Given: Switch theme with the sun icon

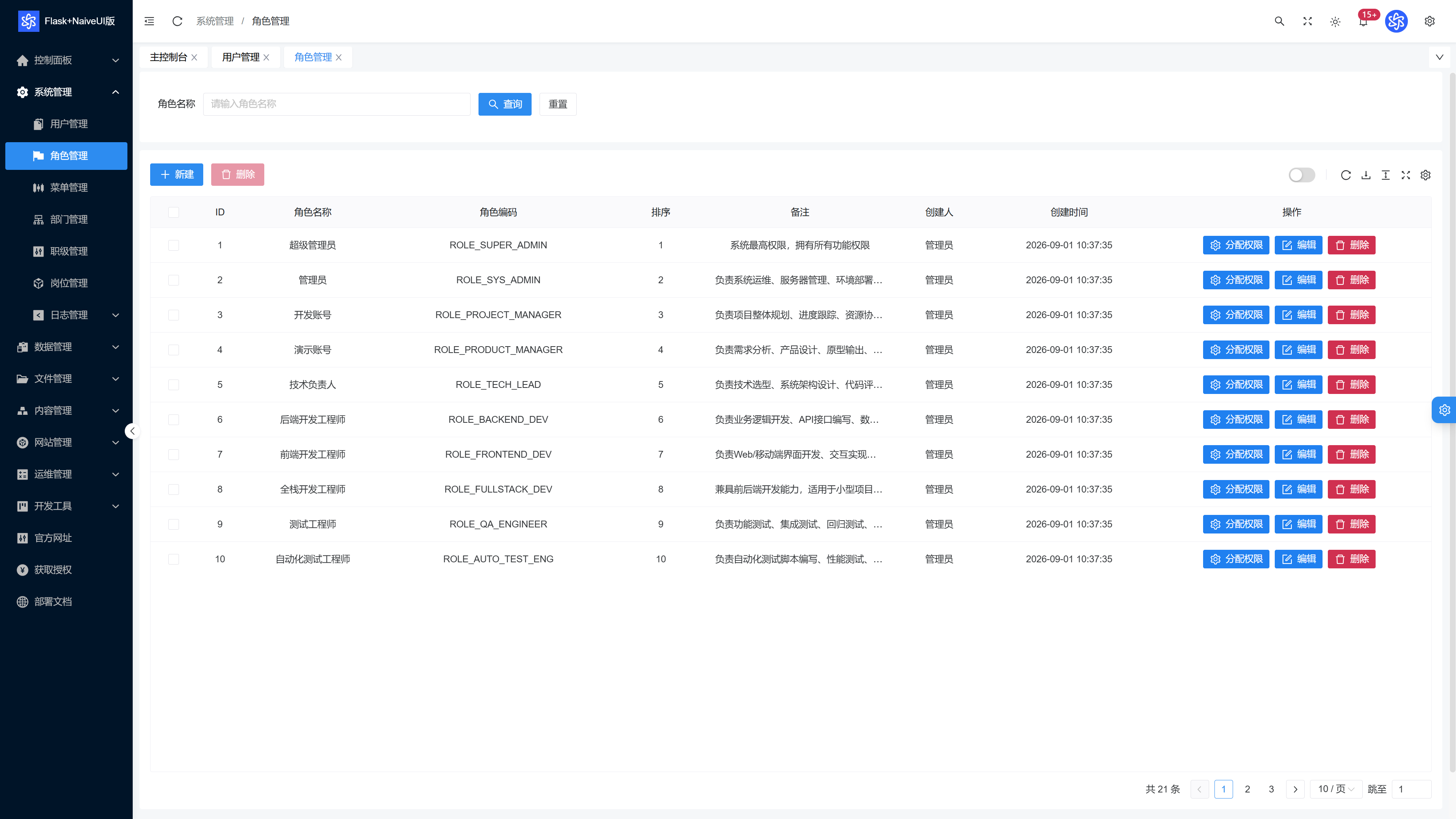Looking at the screenshot, I should point(1335,22).
